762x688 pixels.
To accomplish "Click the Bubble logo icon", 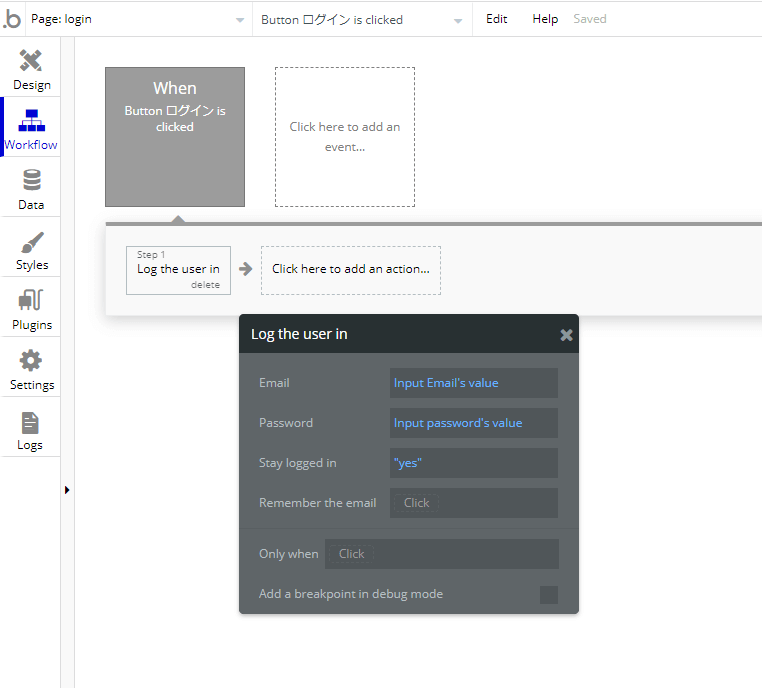I will tap(12, 19).
